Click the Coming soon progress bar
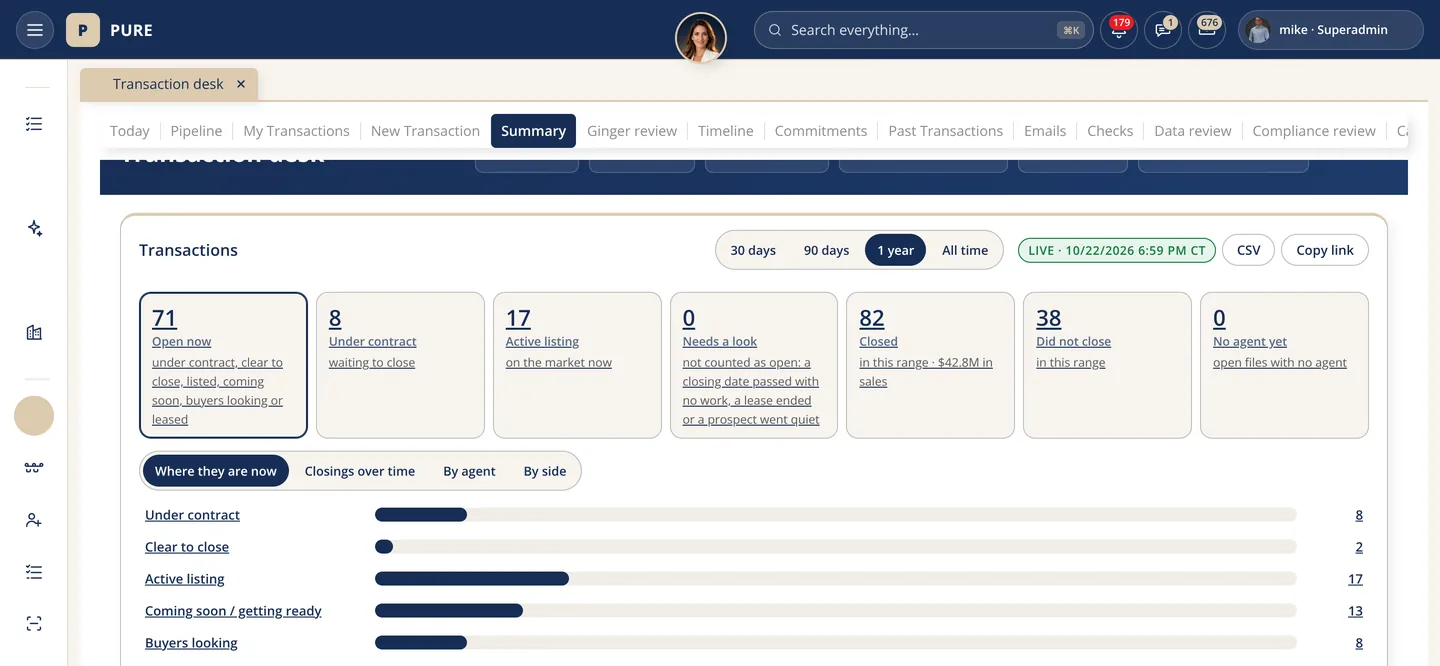This screenshot has width=1440, height=666. 836,611
